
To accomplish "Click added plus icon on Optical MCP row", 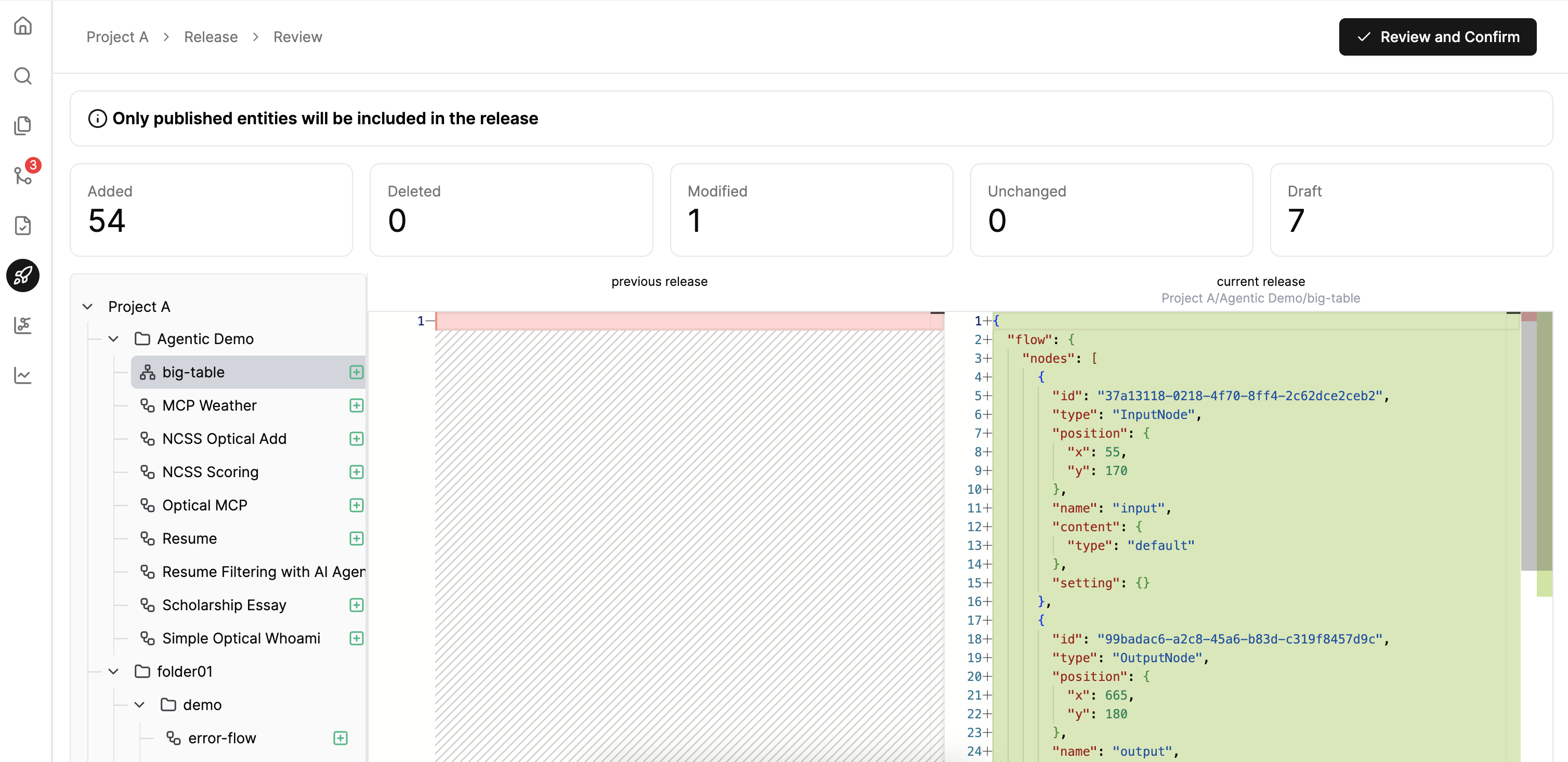I will coord(357,505).
